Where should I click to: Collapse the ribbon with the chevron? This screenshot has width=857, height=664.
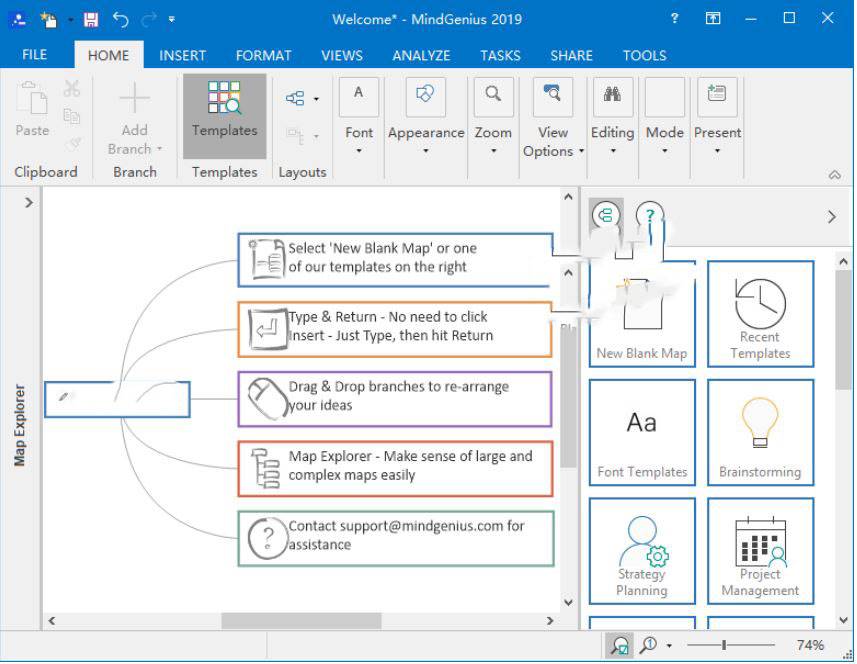[x=835, y=175]
